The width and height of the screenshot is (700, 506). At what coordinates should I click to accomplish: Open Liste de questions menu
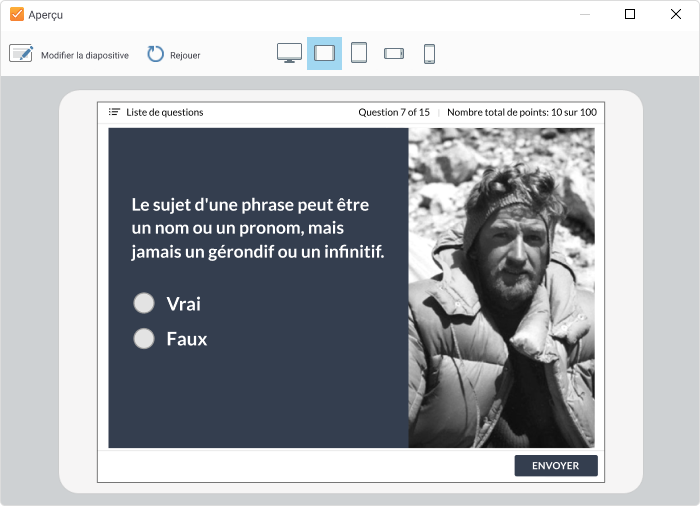(164, 112)
